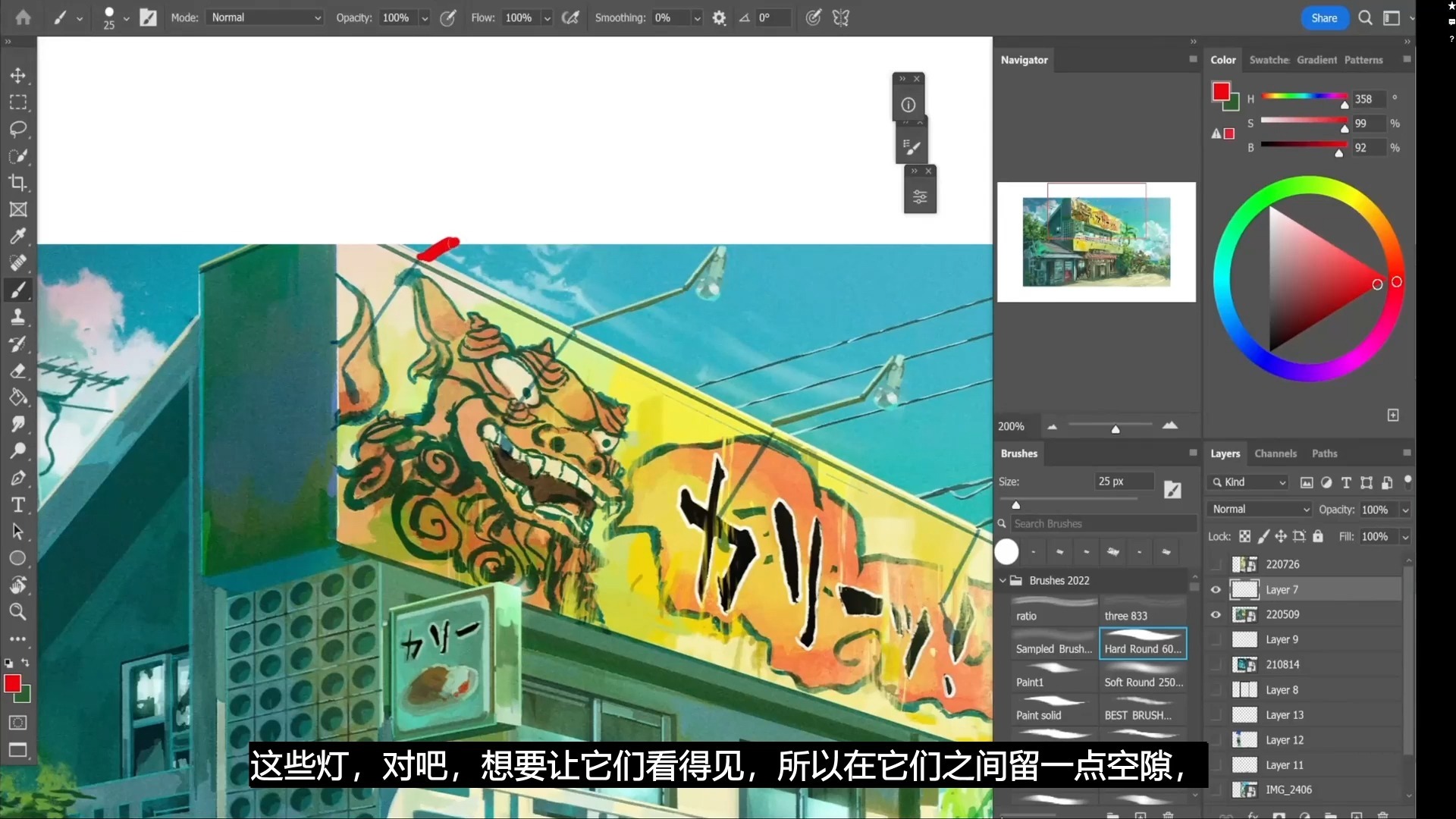Image resolution: width=1456 pixels, height=819 pixels.
Task: Open the brush settings panel toggle
Action: point(148,17)
